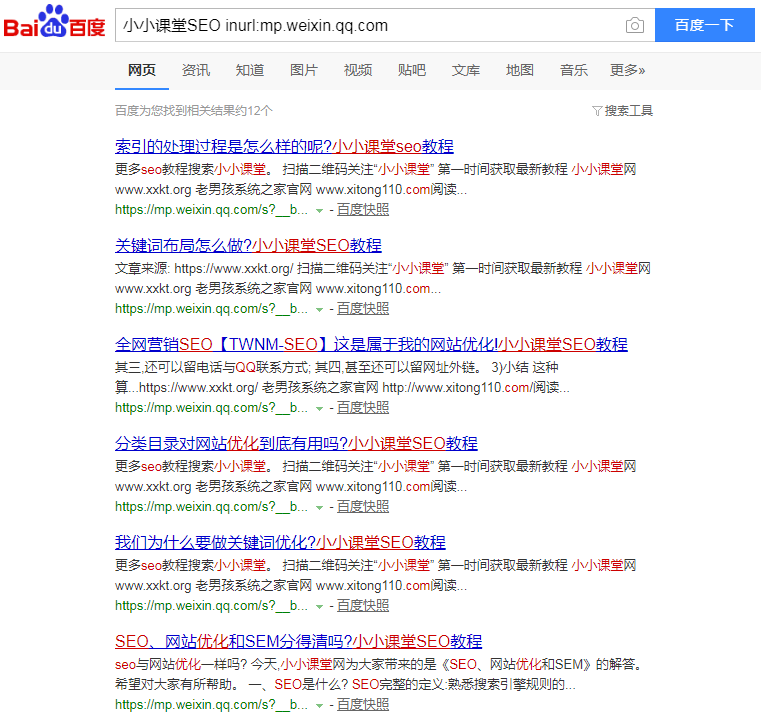Expand dropdown arrow under 索引的处理过程 result

click(x=319, y=211)
